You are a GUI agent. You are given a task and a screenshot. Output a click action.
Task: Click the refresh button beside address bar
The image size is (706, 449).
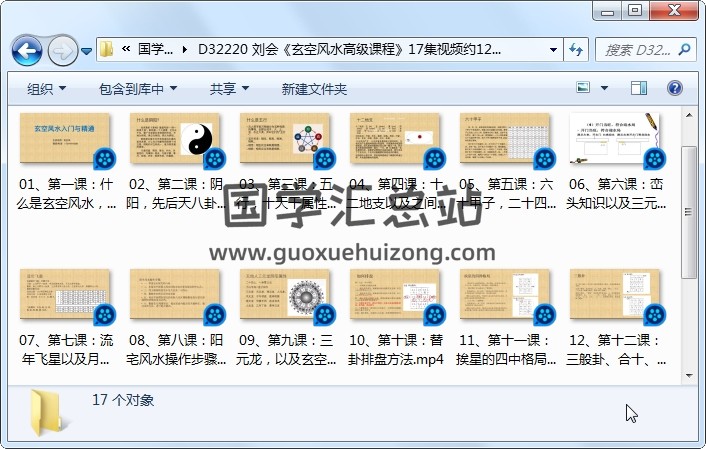tap(577, 49)
